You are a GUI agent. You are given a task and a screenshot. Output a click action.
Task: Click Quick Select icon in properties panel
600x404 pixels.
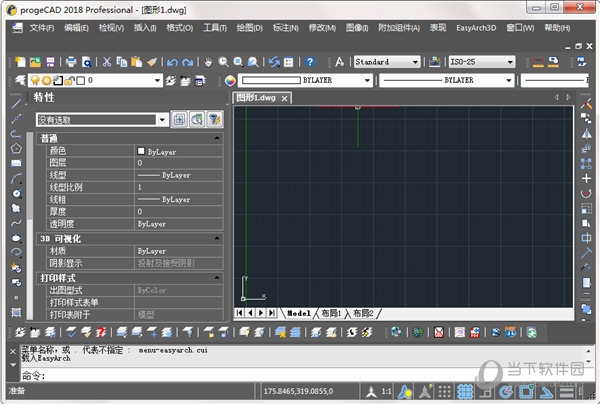click(215, 120)
